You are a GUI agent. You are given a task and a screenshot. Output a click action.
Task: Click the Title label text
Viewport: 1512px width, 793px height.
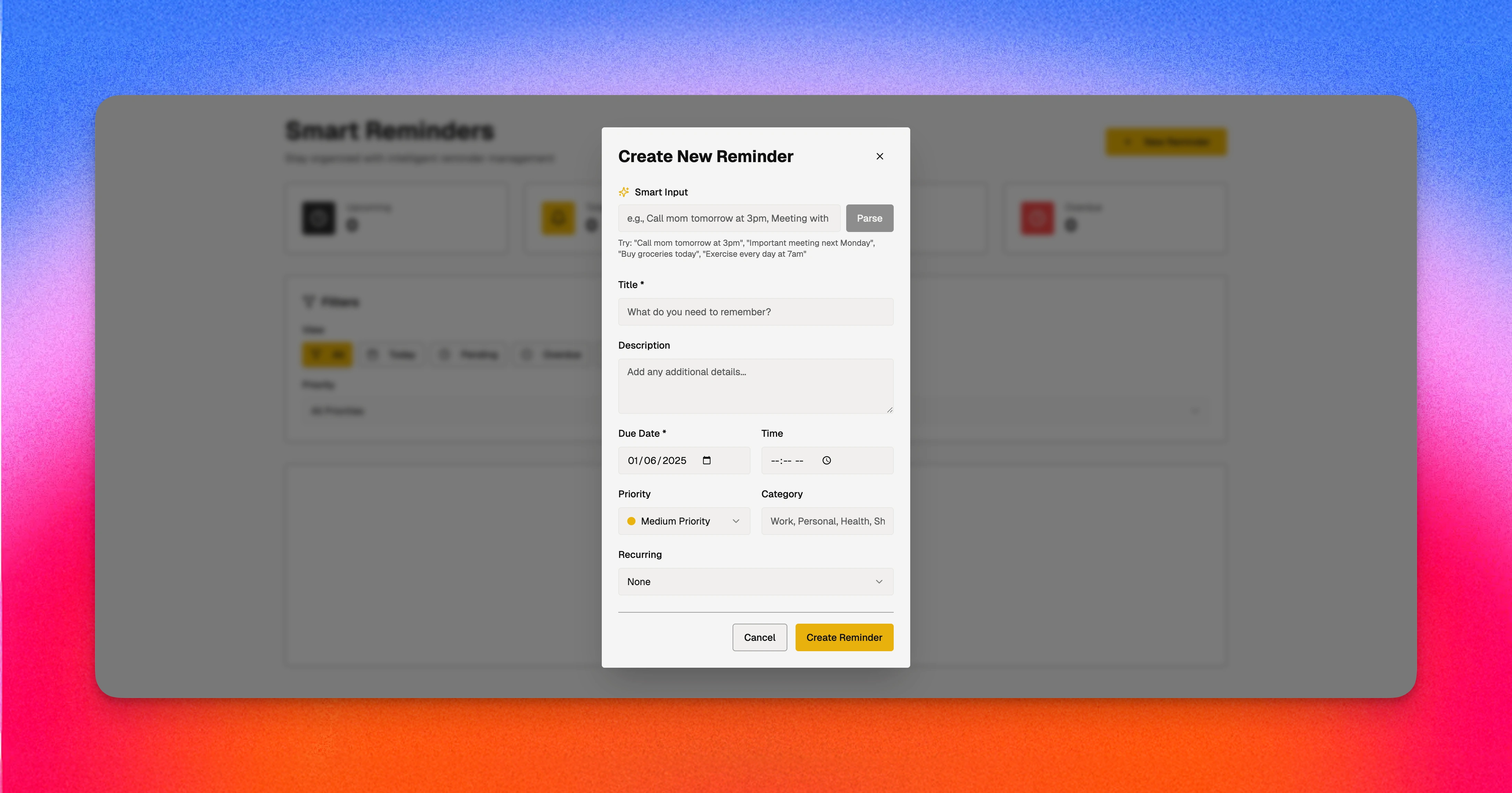[631, 285]
